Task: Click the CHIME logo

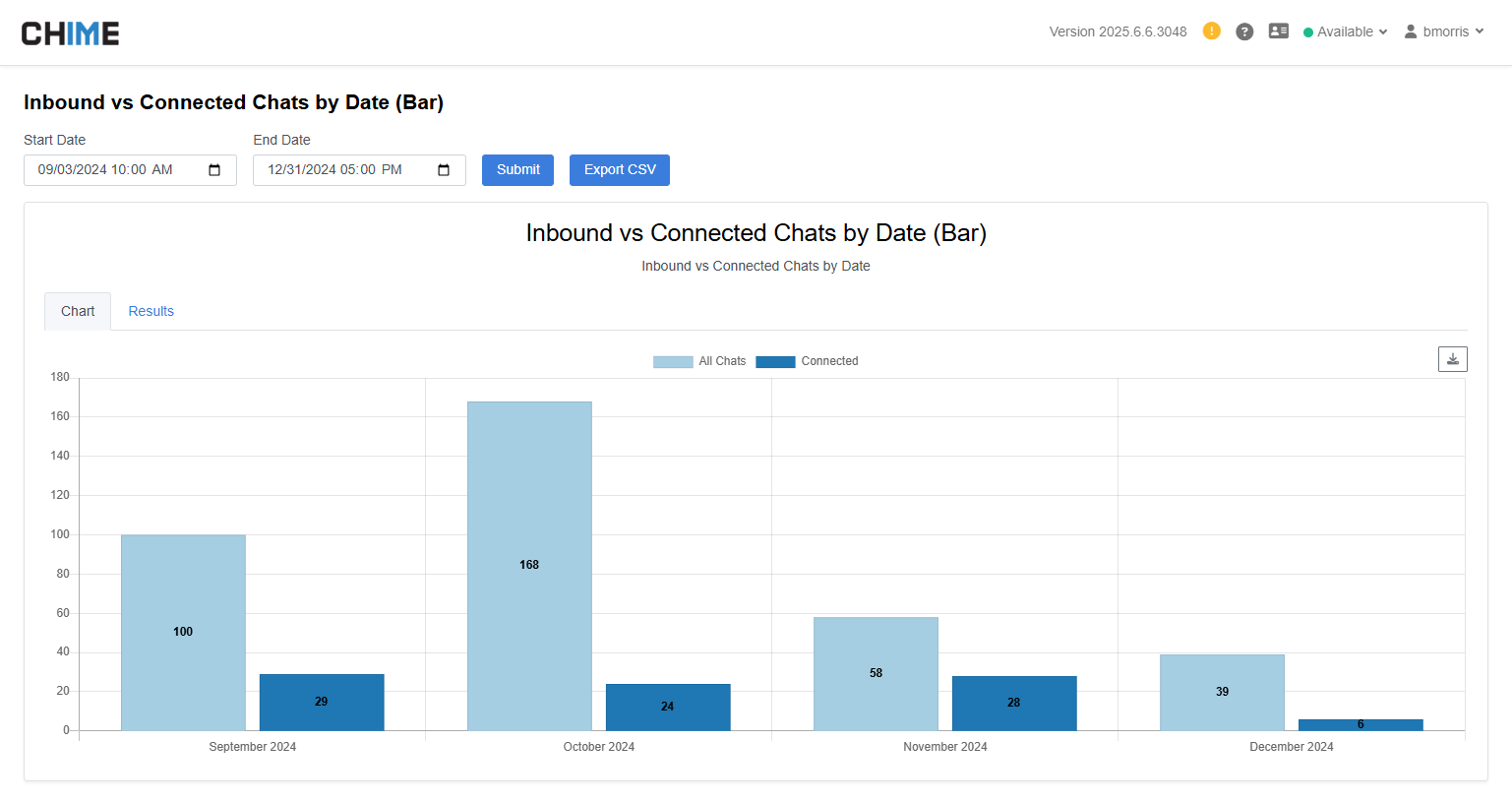Action: 71,33
